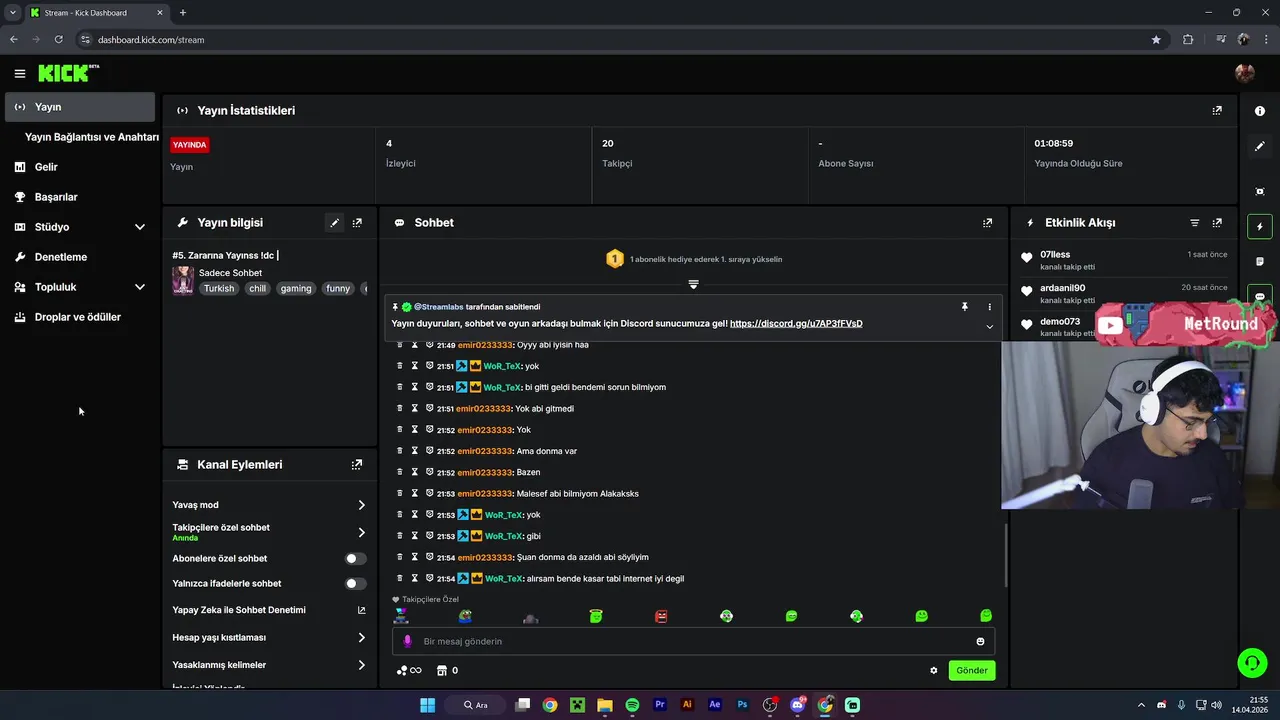Click the pencil icon in the right sidebar
Screen dimensions: 1280x720
point(1260,146)
